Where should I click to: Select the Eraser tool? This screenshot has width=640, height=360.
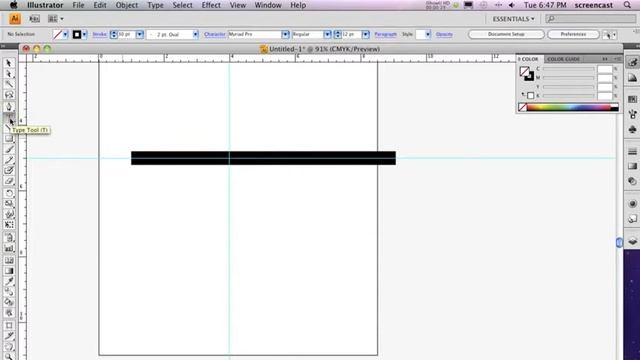tap(9, 181)
